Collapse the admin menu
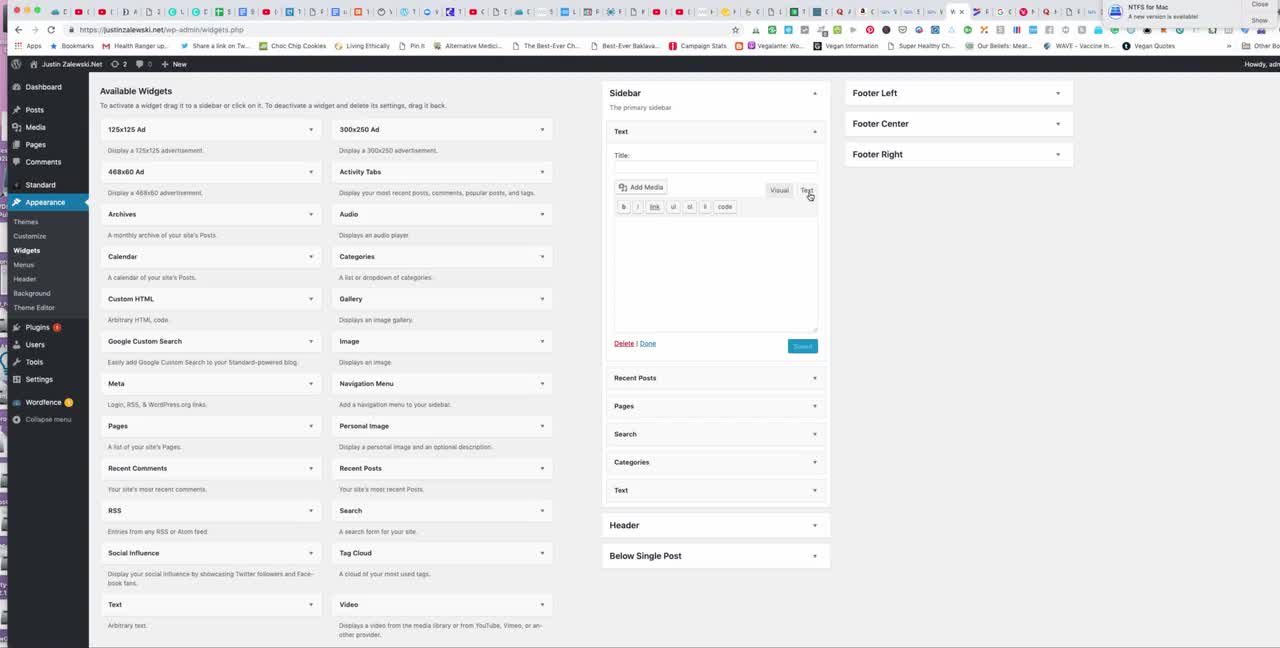The width and height of the screenshot is (1280, 648). [x=48, y=419]
